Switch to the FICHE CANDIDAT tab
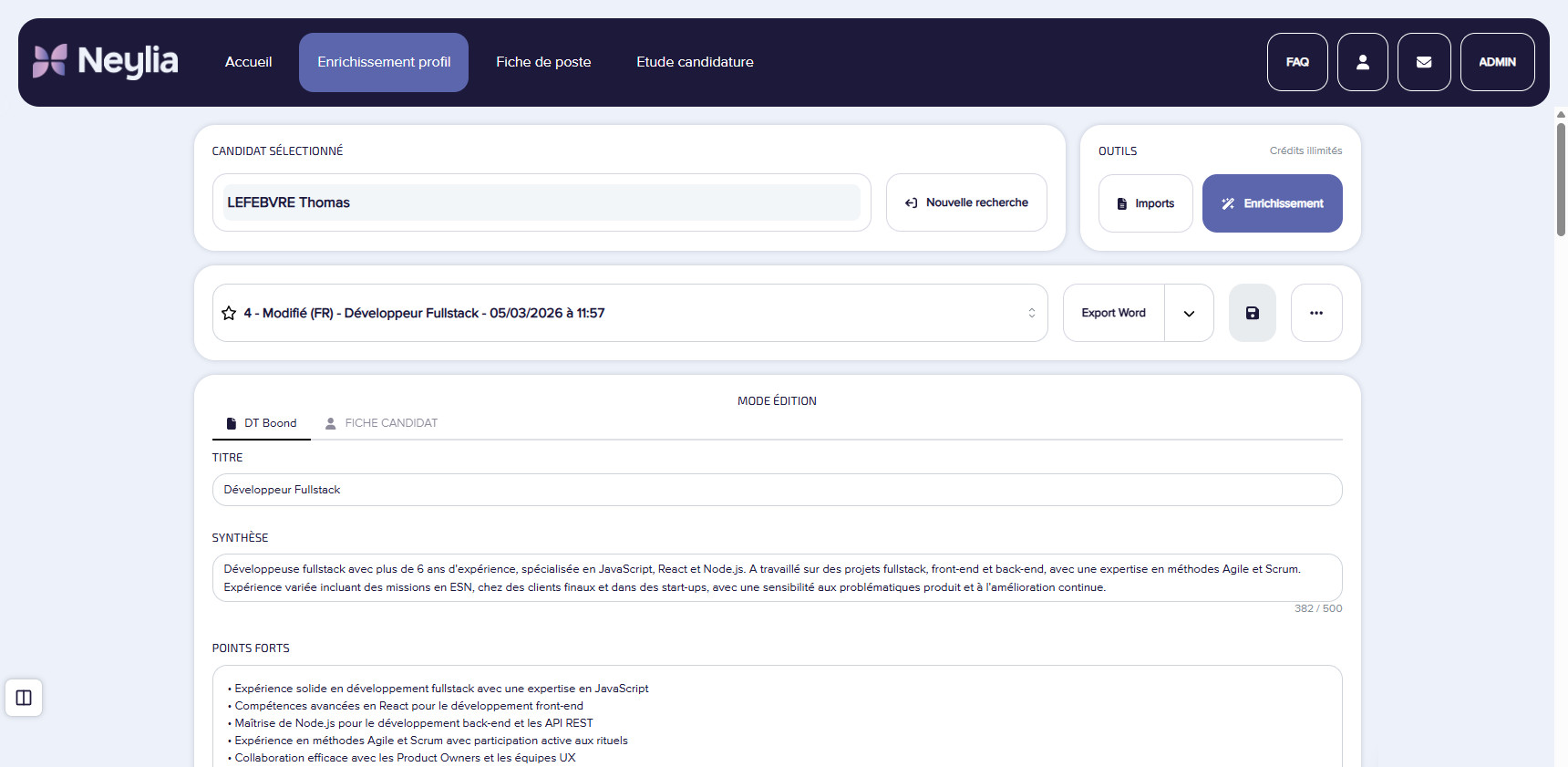1568x767 pixels. [x=381, y=423]
